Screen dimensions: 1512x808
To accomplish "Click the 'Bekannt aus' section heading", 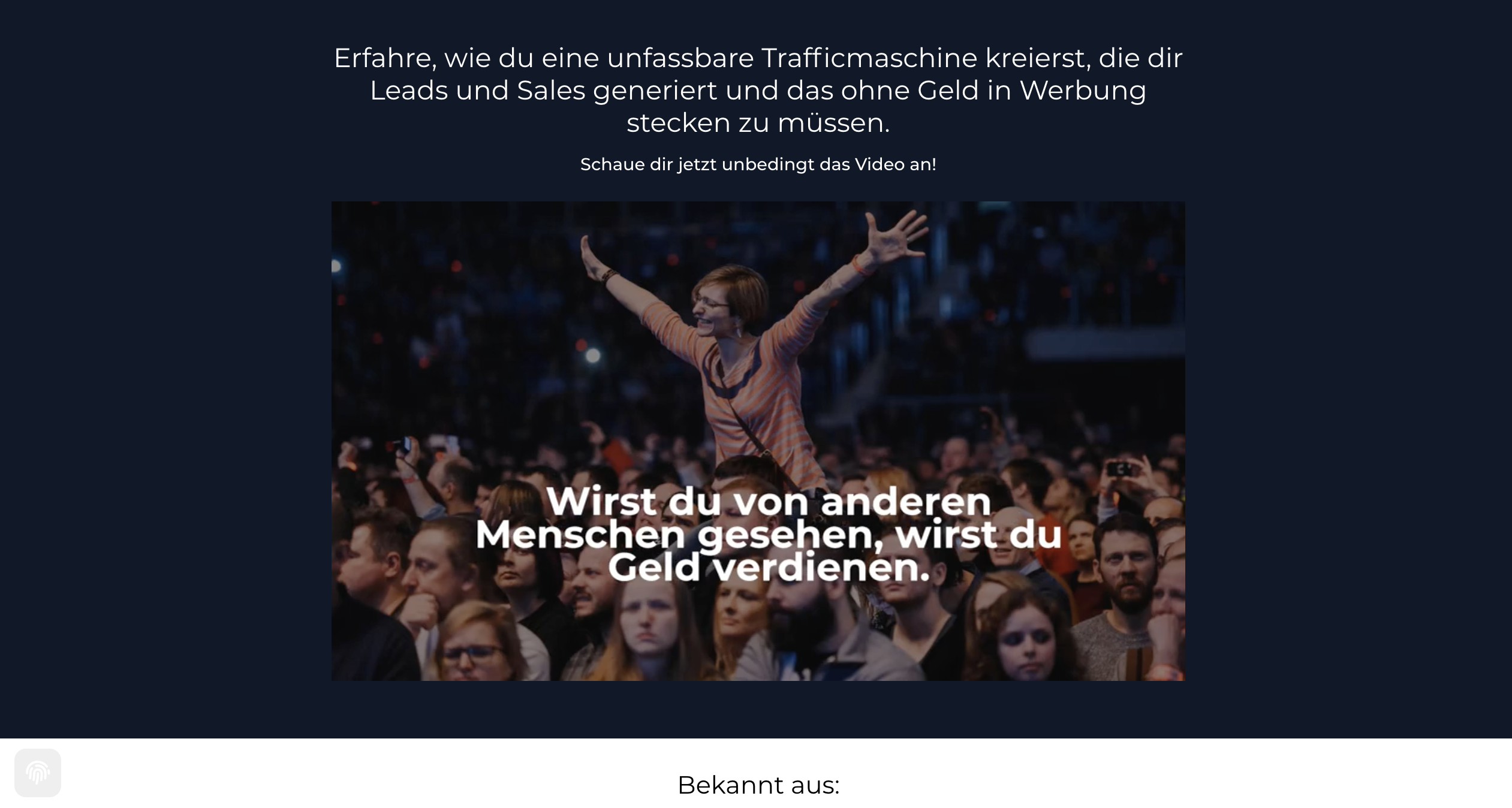I will pyautogui.click(x=756, y=784).
